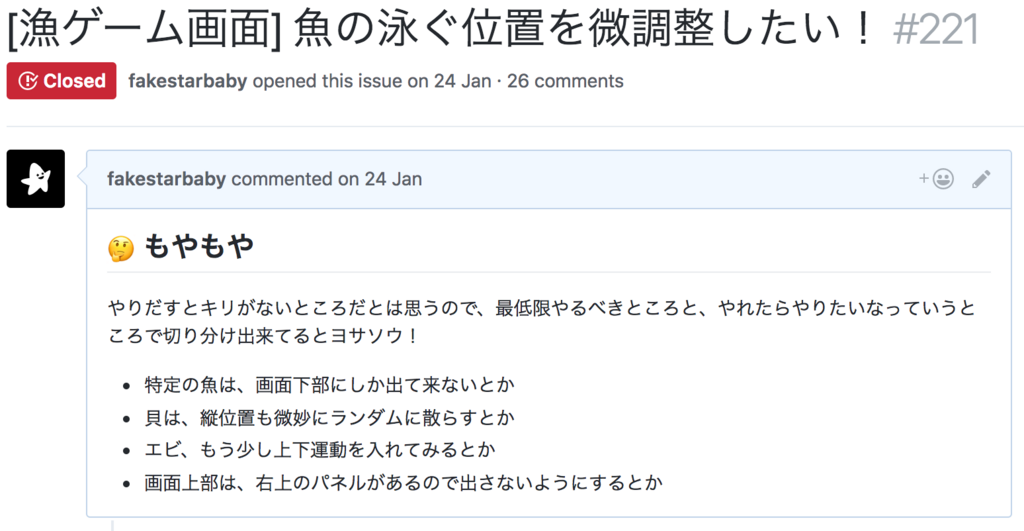Click the bullet item starting with 貝は
The height and width of the screenshot is (531, 1024).
click(x=329, y=417)
